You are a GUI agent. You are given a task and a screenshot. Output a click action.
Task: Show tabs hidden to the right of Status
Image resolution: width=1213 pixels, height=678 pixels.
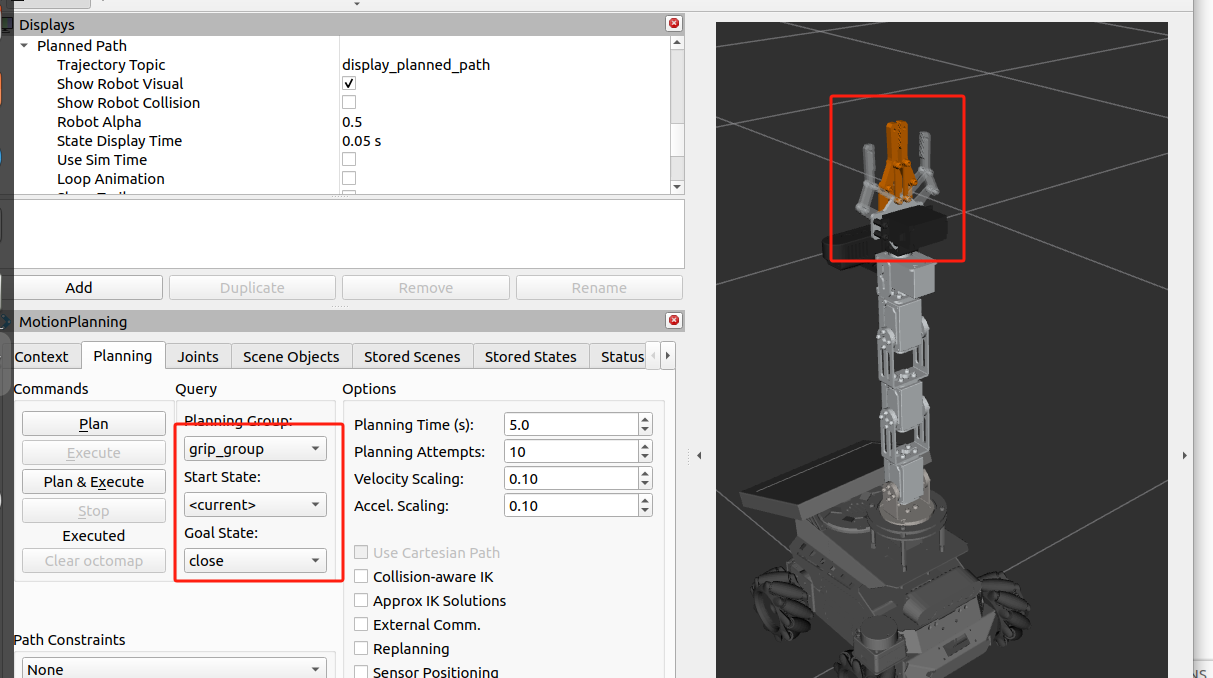[667, 355]
